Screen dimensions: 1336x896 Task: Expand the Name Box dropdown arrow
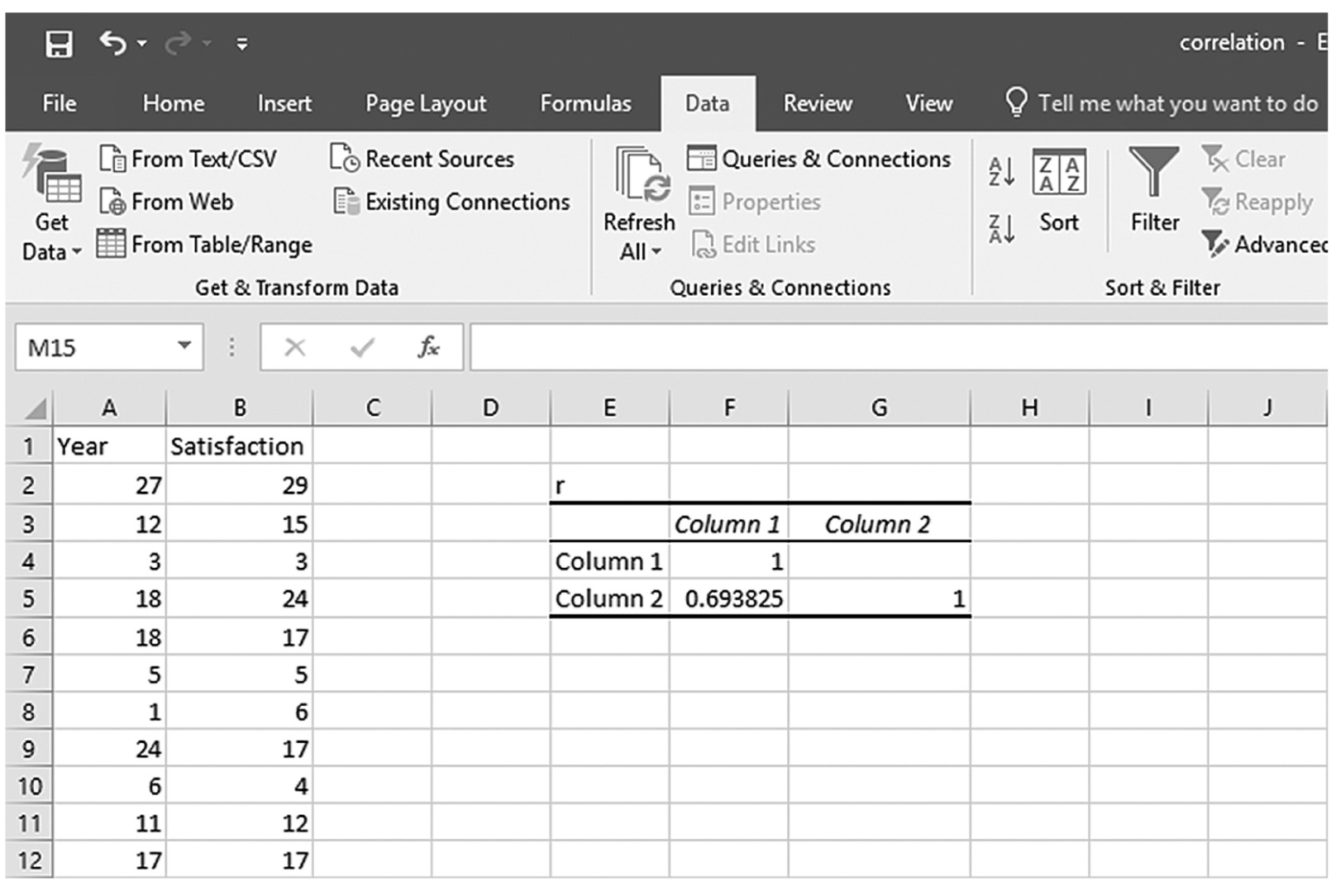coord(184,346)
